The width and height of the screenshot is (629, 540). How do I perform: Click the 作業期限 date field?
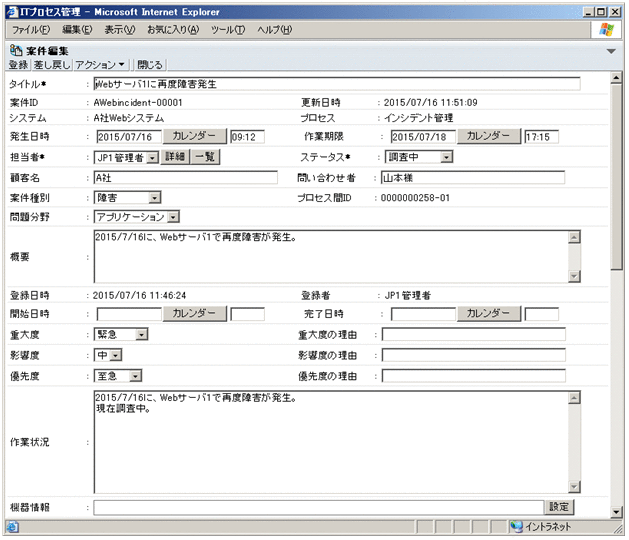pyautogui.click(x=423, y=137)
